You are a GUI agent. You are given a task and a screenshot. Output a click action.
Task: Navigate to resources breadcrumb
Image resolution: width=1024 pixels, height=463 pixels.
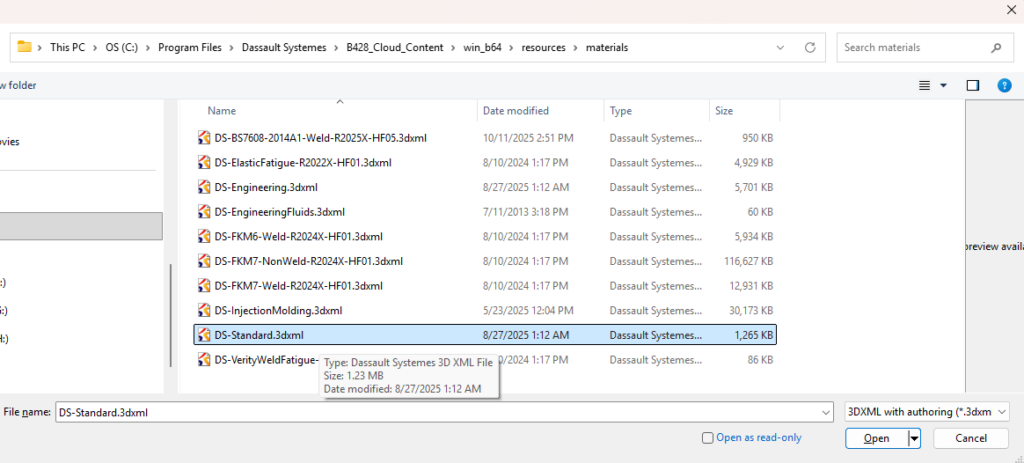543,48
